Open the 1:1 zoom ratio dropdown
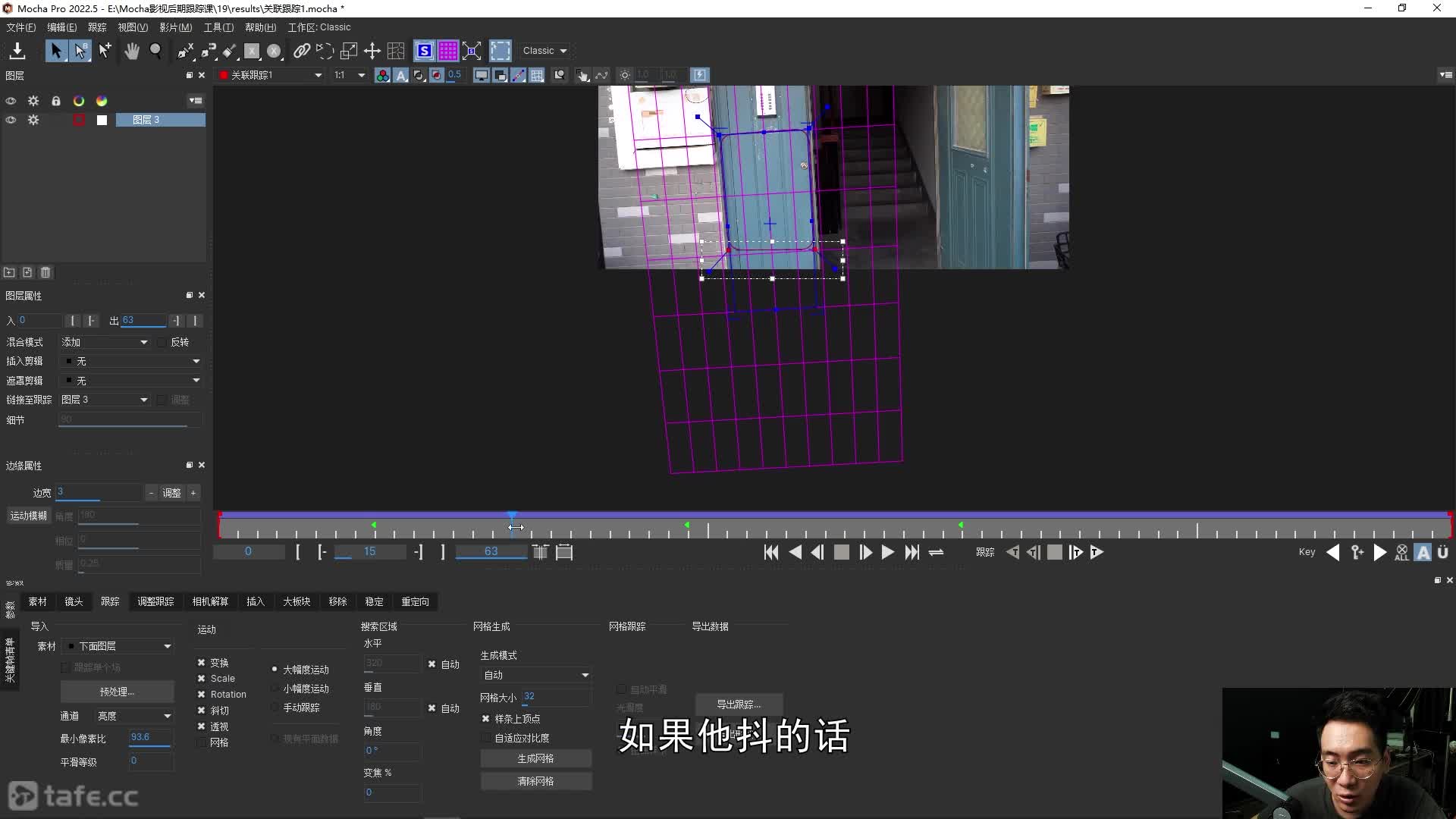1456x819 pixels. point(350,75)
